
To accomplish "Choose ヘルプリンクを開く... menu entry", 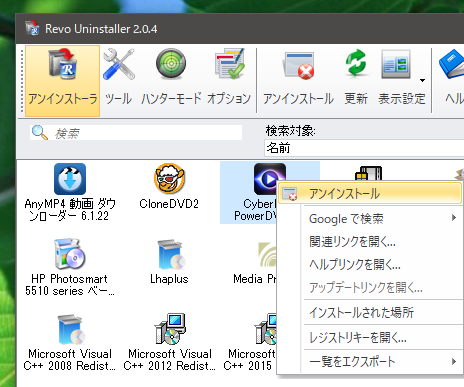I will (370, 264).
